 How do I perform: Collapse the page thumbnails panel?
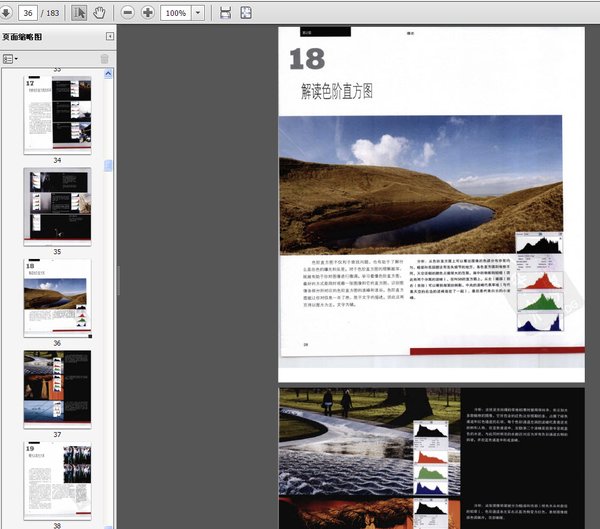(x=110, y=36)
